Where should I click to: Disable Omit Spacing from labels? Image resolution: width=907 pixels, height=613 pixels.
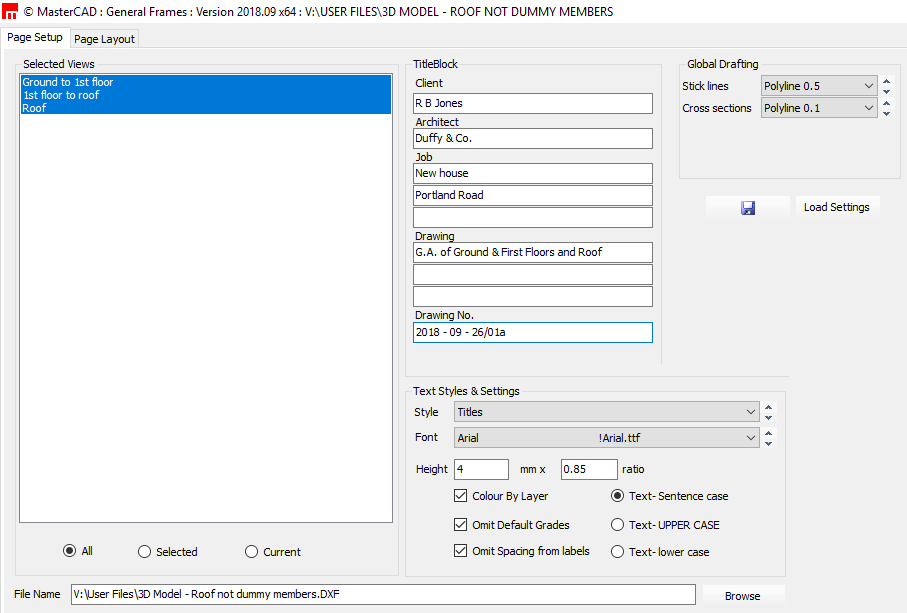461,551
